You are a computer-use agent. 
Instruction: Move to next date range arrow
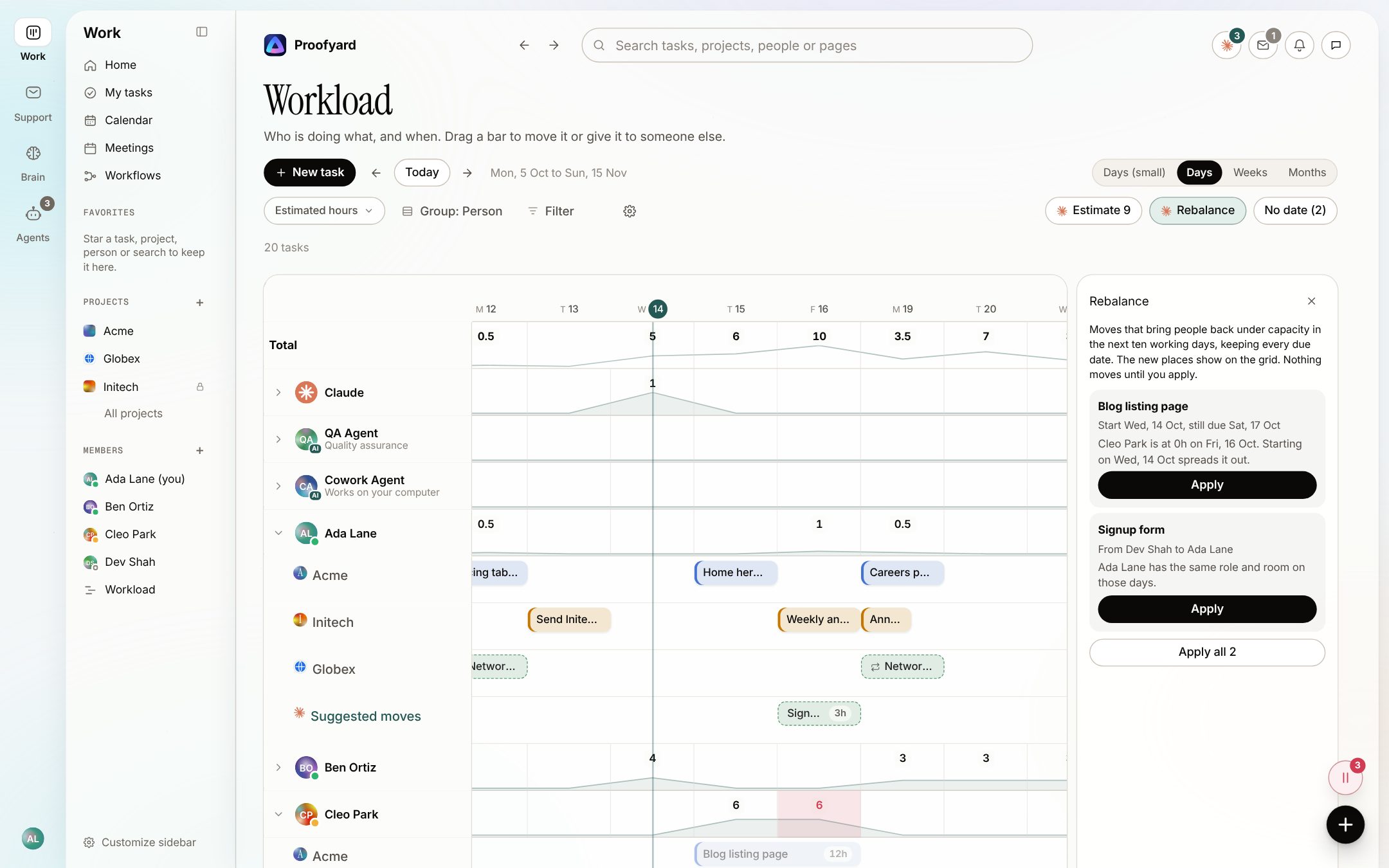coord(468,173)
